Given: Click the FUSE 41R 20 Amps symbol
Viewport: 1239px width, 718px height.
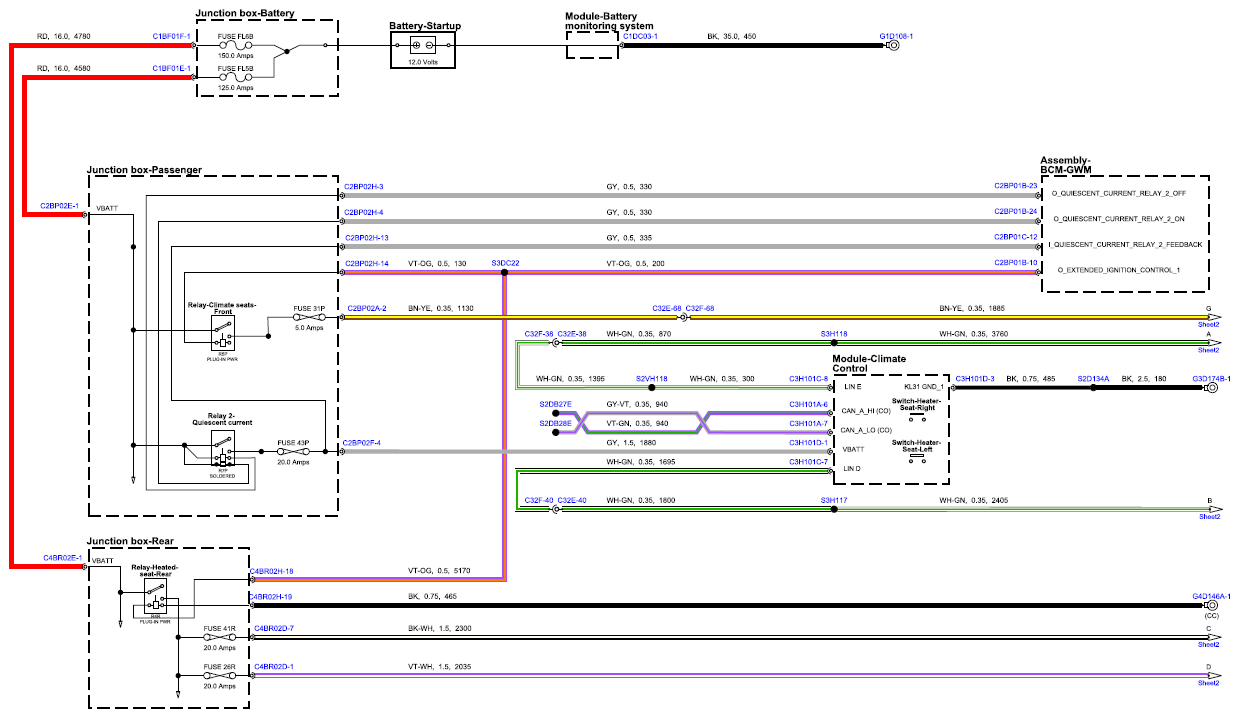Looking at the screenshot, I should click(x=220, y=636).
